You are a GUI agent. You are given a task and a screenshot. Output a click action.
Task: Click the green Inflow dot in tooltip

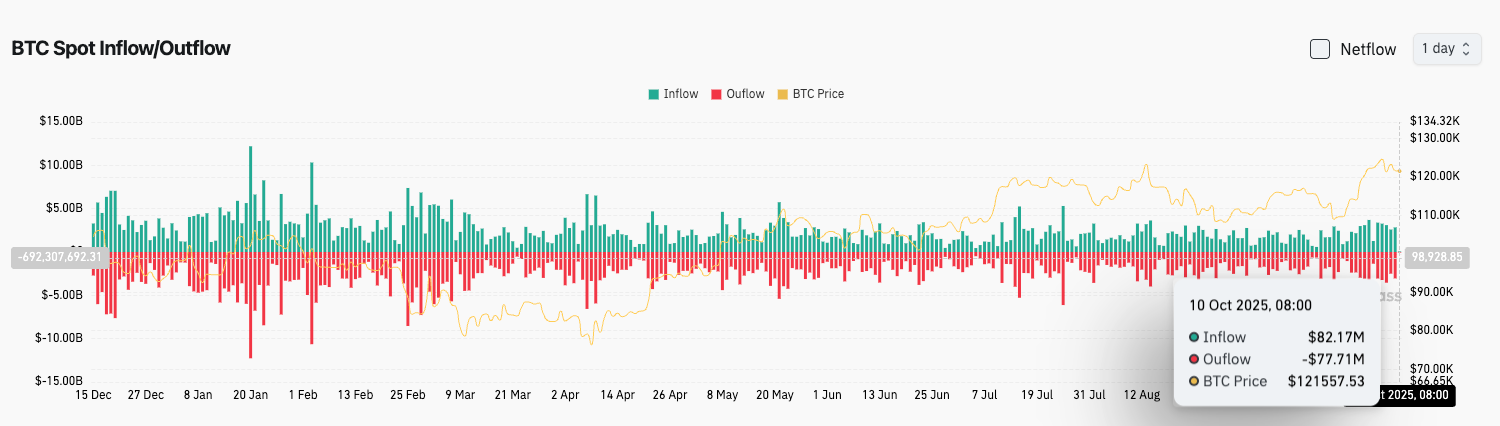coord(1194,337)
